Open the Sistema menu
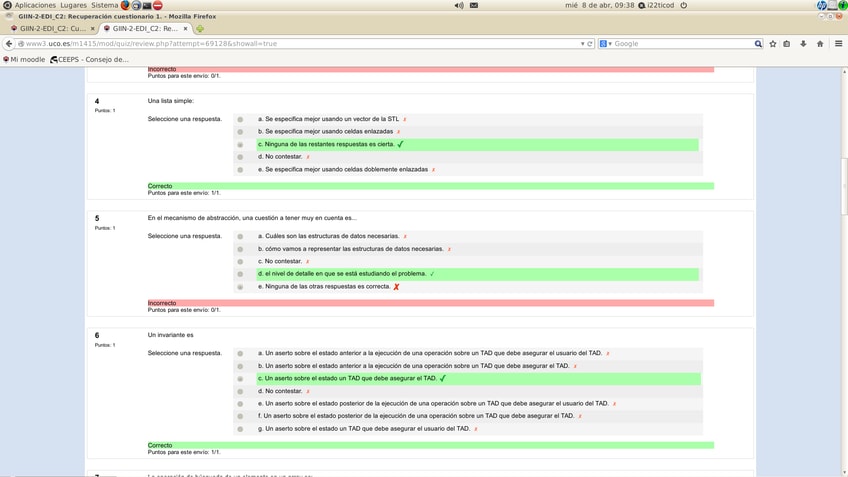The image size is (848, 477). (104, 5)
